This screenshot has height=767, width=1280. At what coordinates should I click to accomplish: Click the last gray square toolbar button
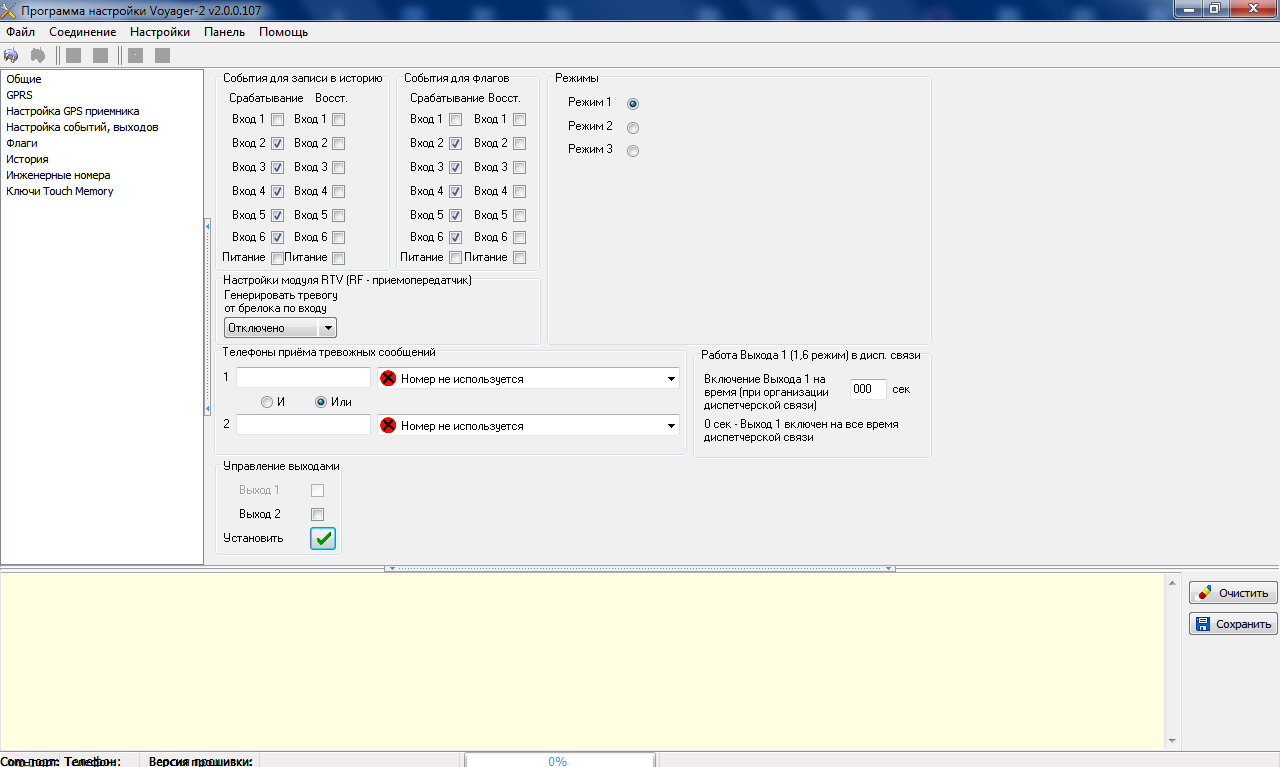(162, 56)
